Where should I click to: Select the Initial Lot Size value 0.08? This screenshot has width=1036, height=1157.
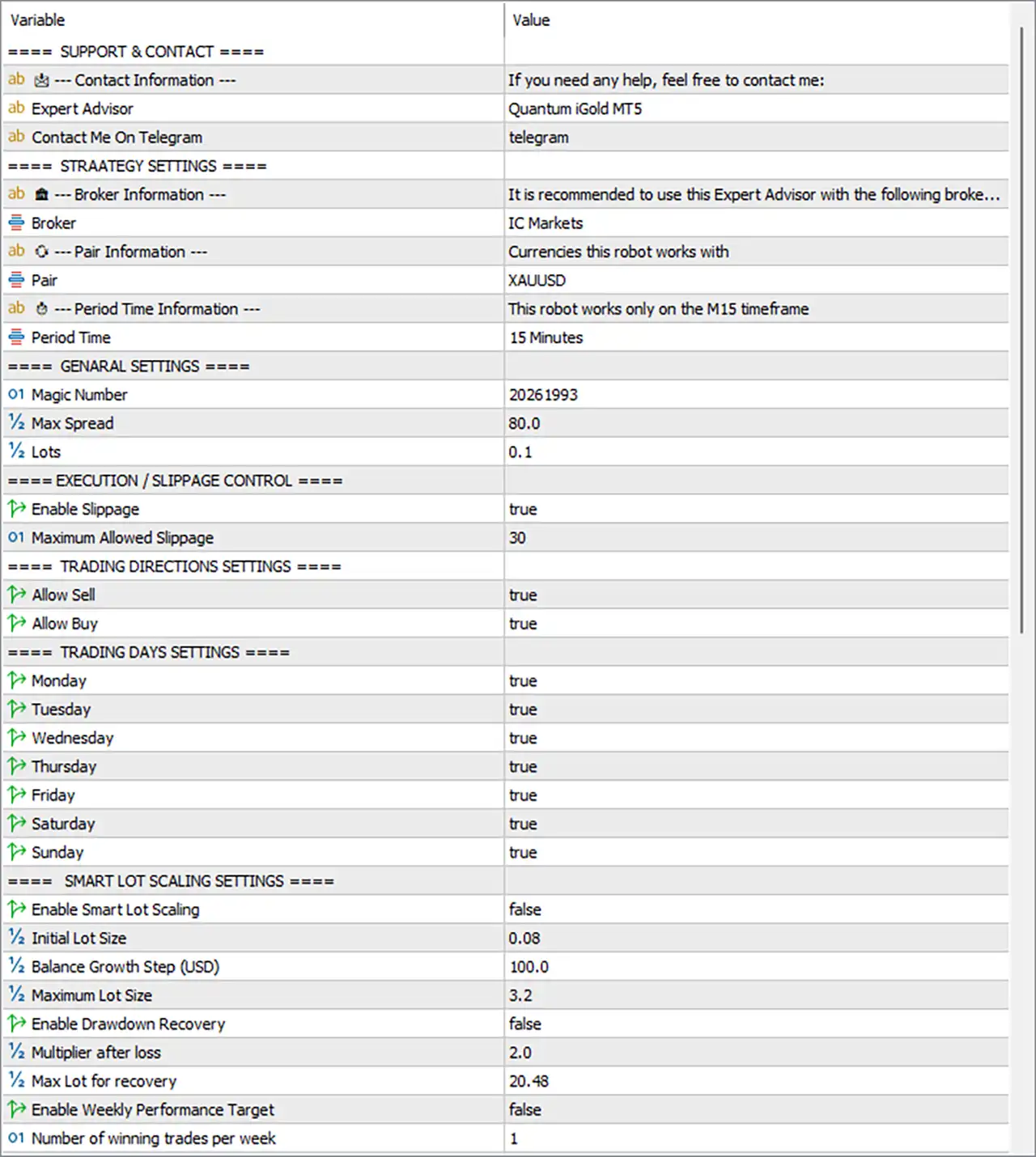[524, 939]
